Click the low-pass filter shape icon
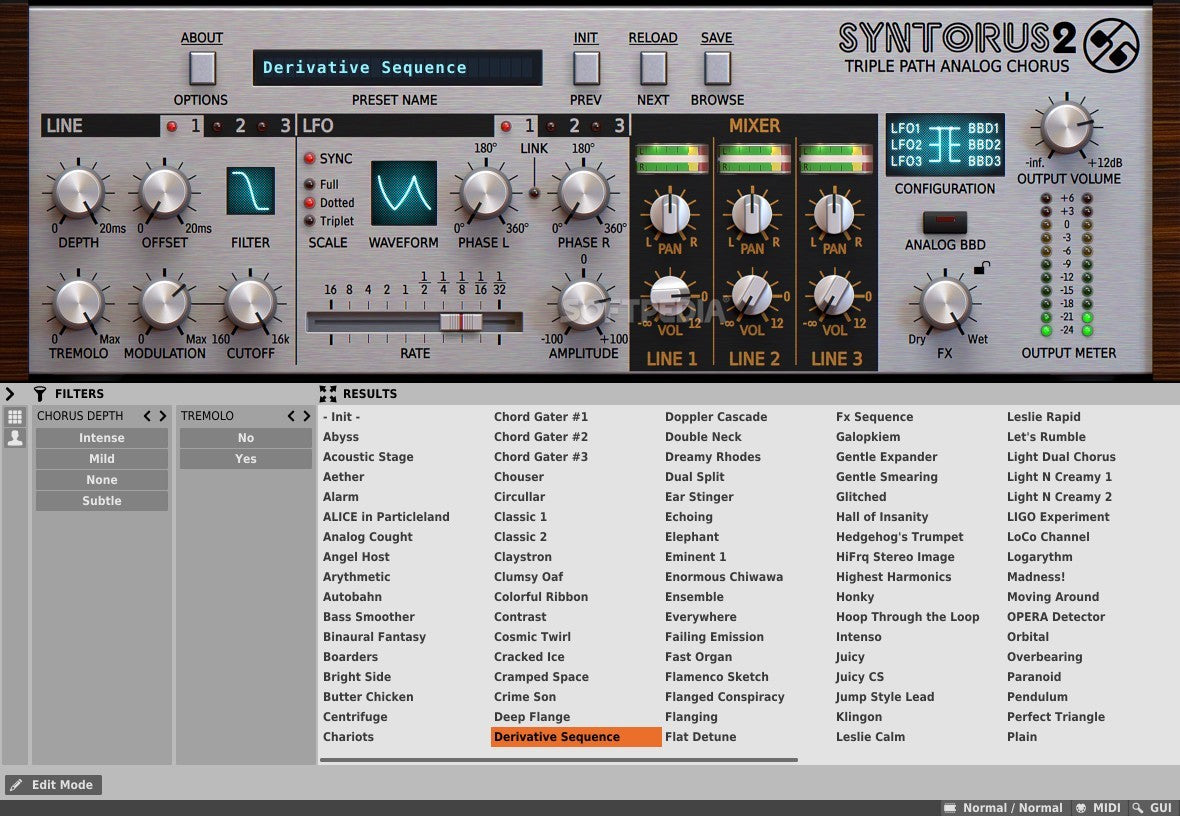The height and width of the screenshot is (816, 1180). 250,191
